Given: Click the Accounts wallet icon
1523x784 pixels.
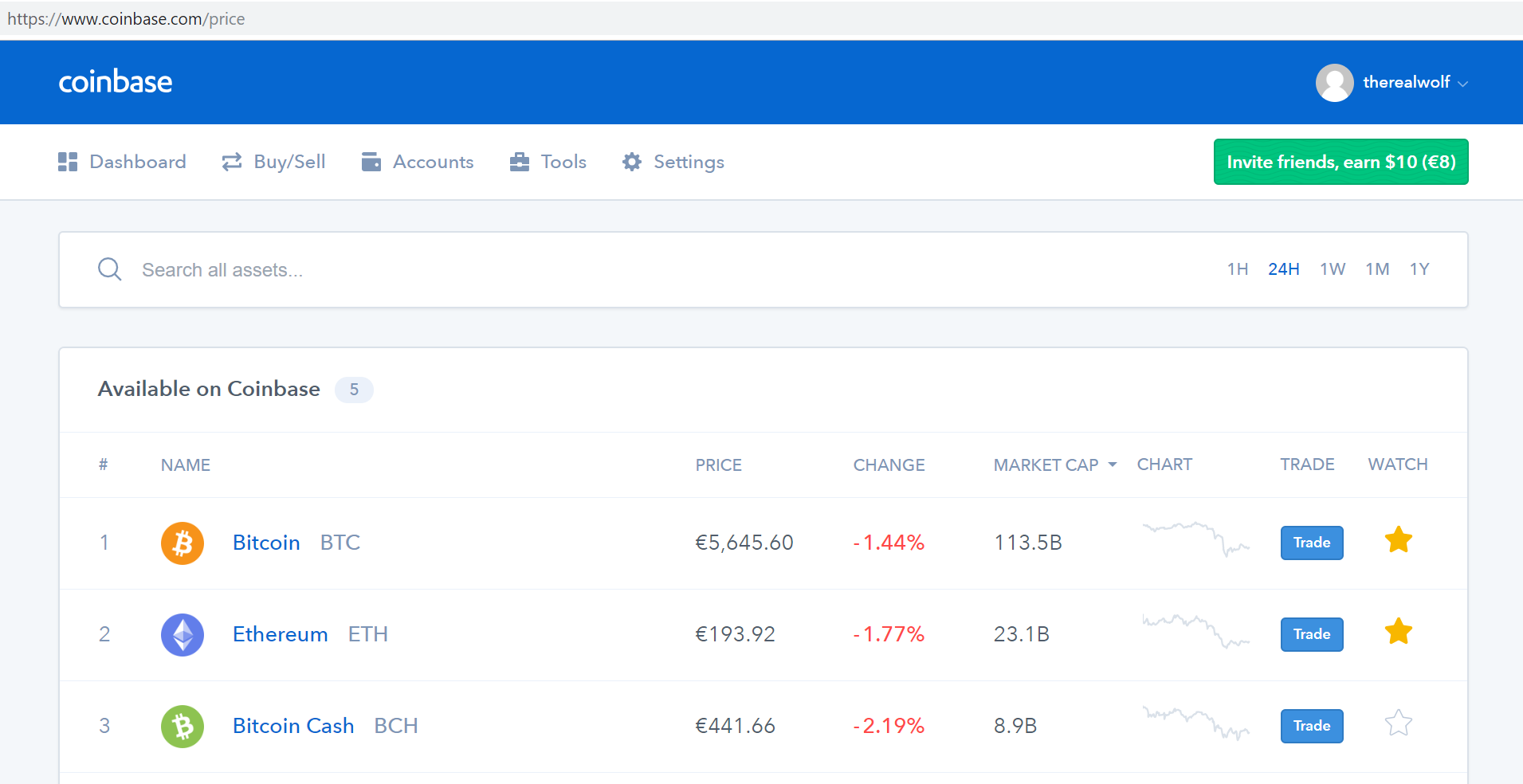Looking at the screenshot, I should [x=371, y=162].
